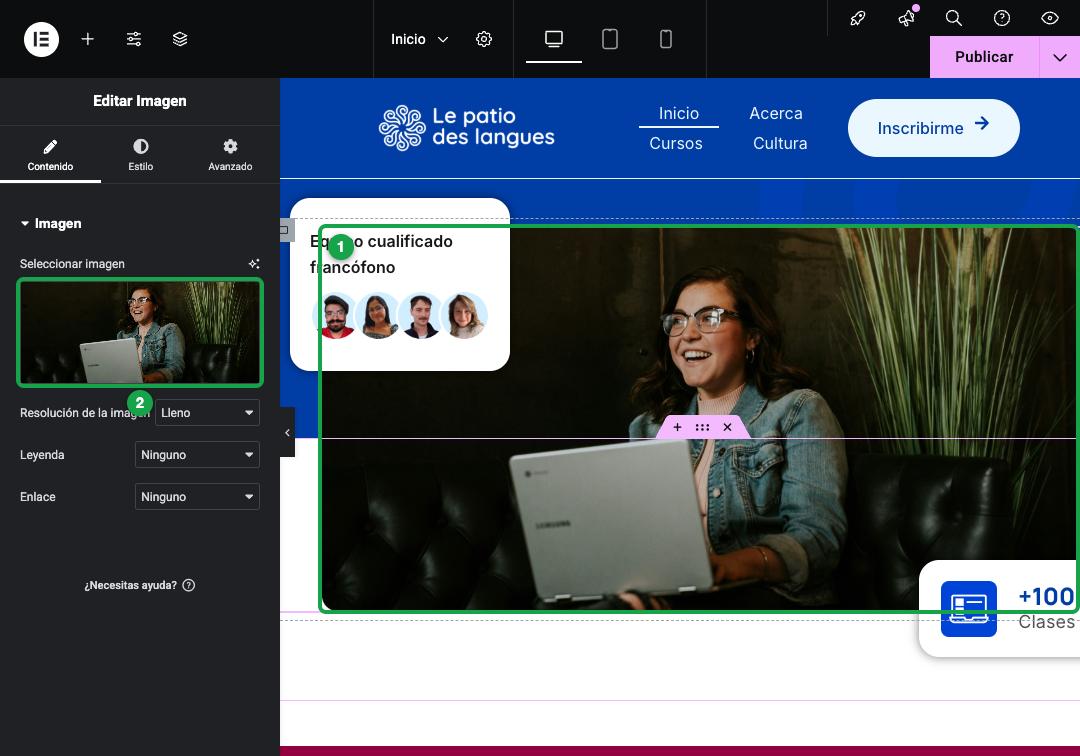This screenshot has height=756, width=1080.
Task: Click the Elementor logo icon
Action: [x=41, y=39]
